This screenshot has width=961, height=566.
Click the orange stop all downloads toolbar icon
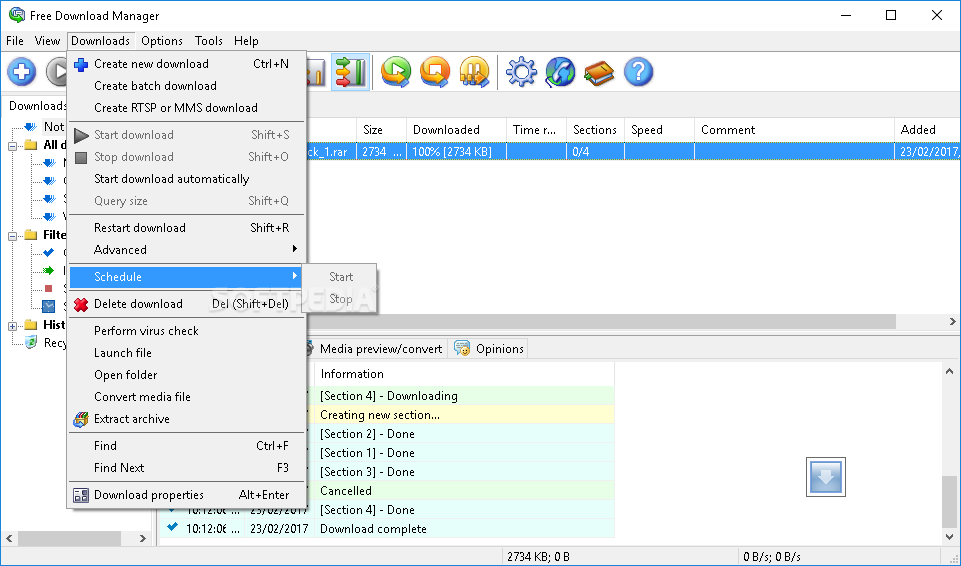click(x=435, y=72)
